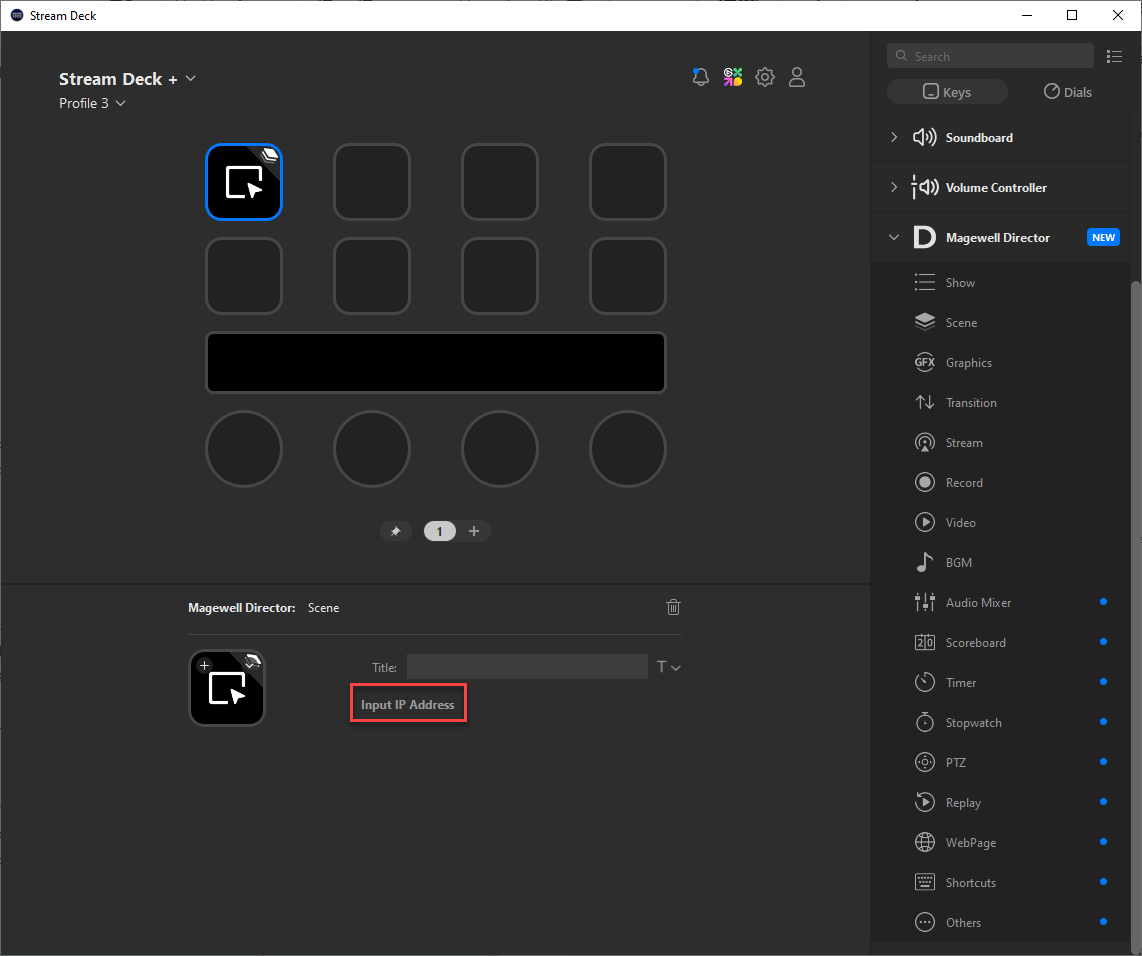
Task: Select the Timer icon
Action: pos(924,682)
